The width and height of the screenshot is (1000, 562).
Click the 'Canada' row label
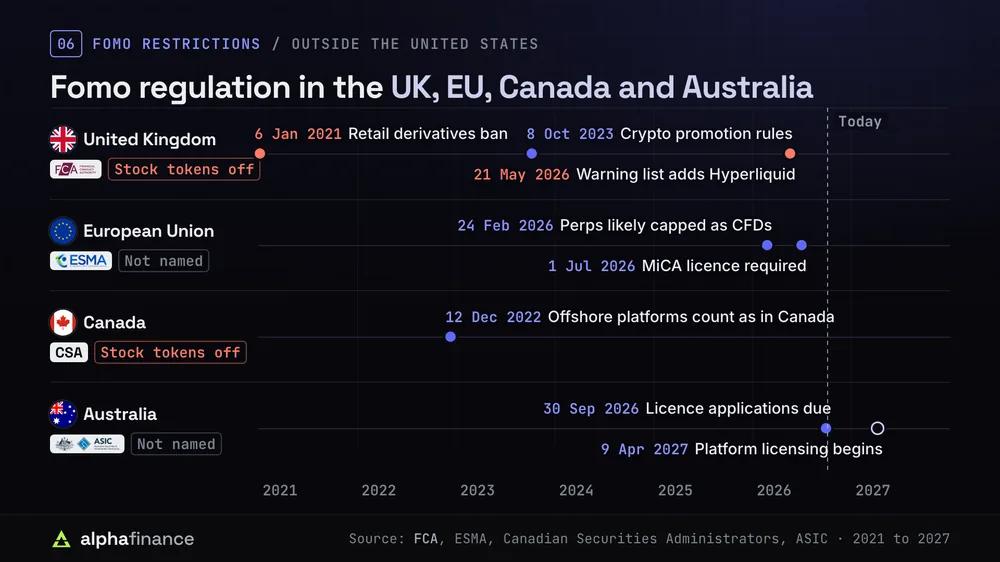(114, 323)
